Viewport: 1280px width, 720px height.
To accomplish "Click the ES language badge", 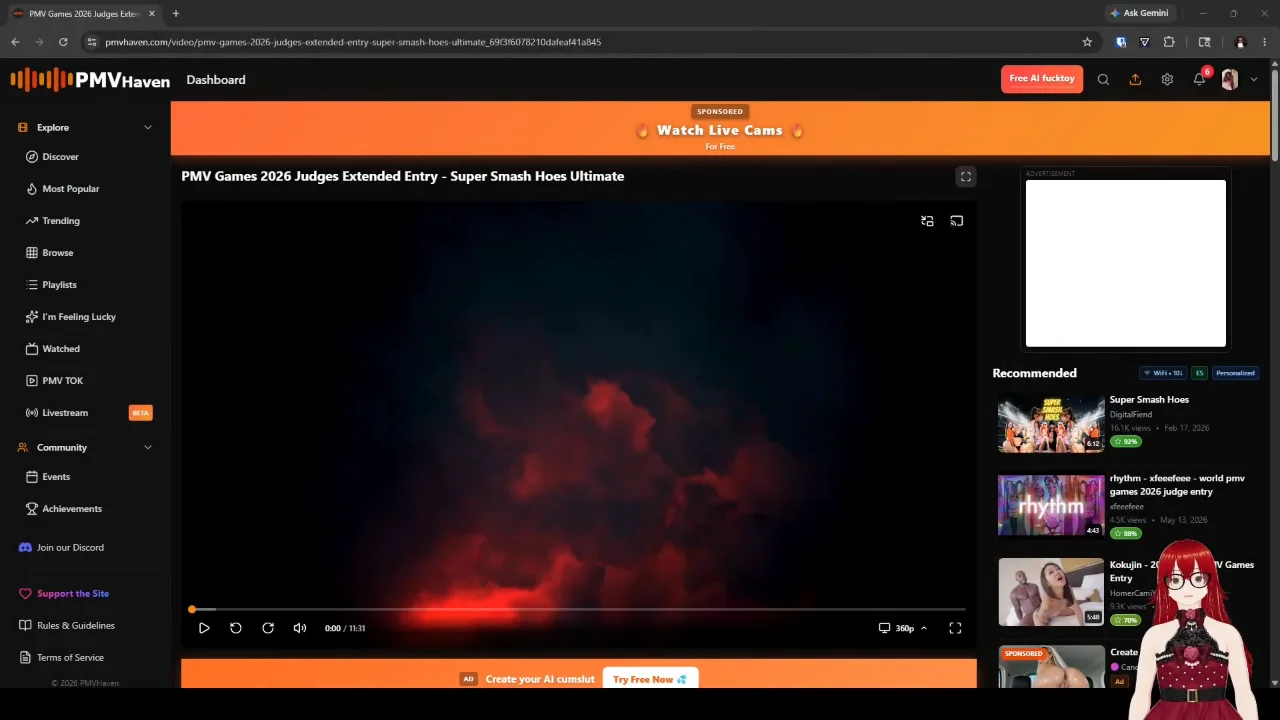I will pyautogui.click(x=1199, y=373).
